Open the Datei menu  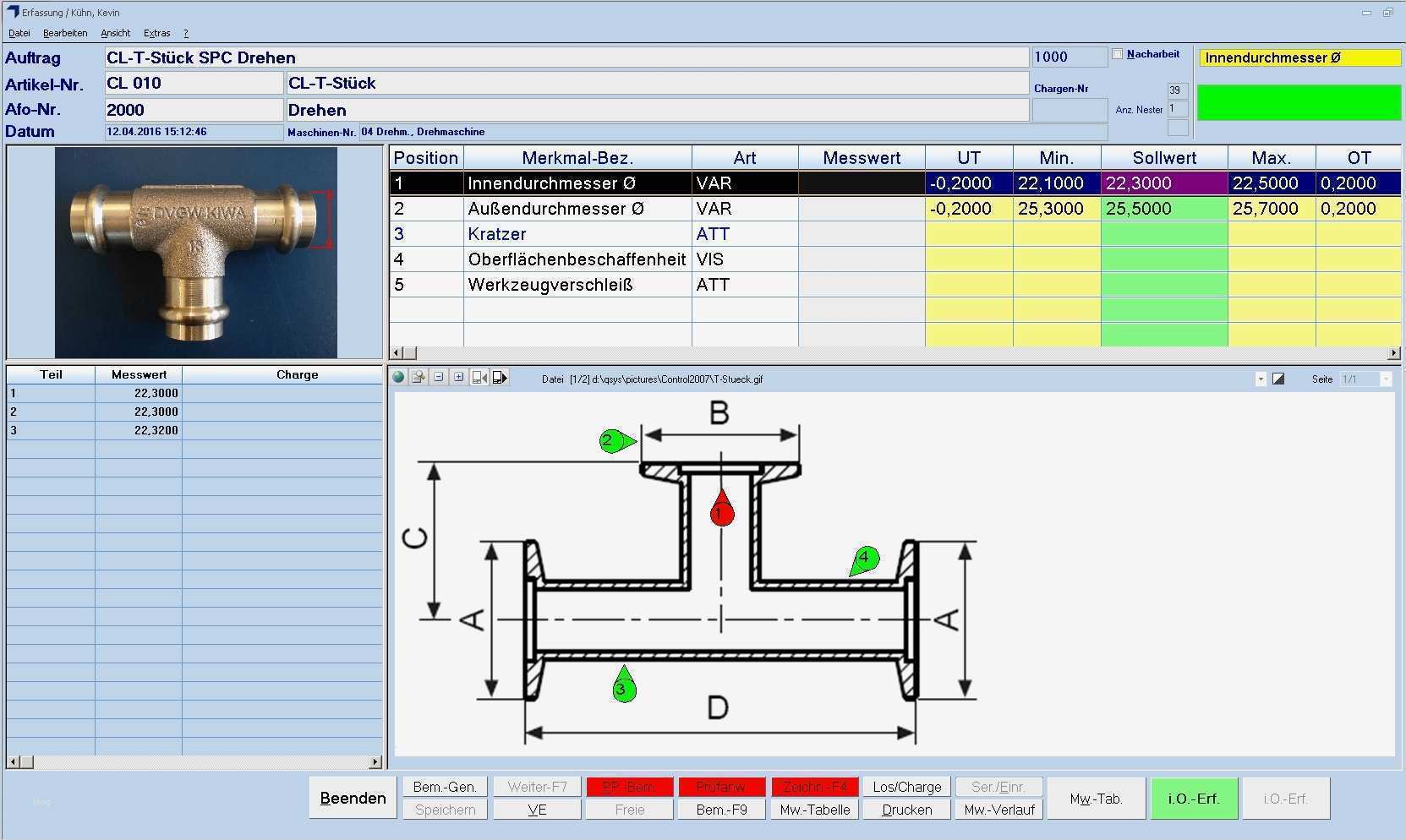19,33
